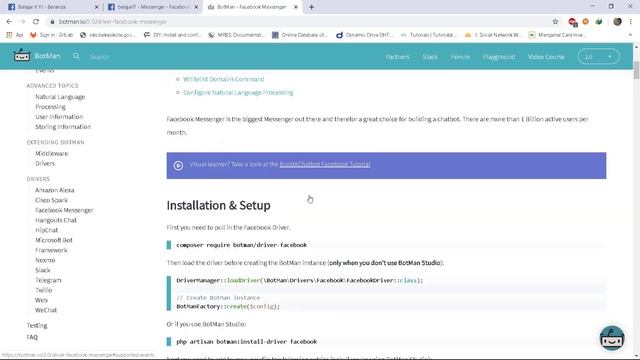Screen dimensions: 640x360
Task: Open Storing Information in the sidebar
Action: pos(63,127)
